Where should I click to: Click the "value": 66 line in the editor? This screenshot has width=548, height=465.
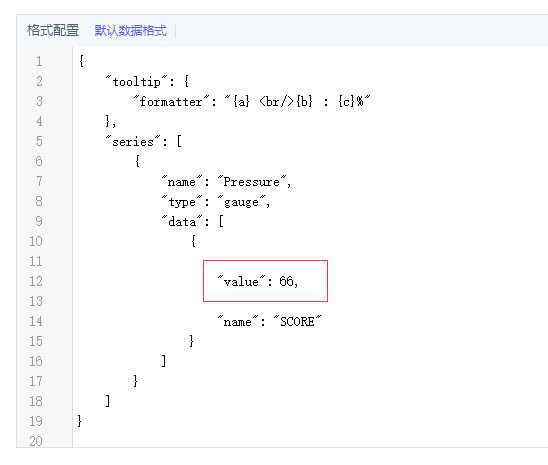258,282
